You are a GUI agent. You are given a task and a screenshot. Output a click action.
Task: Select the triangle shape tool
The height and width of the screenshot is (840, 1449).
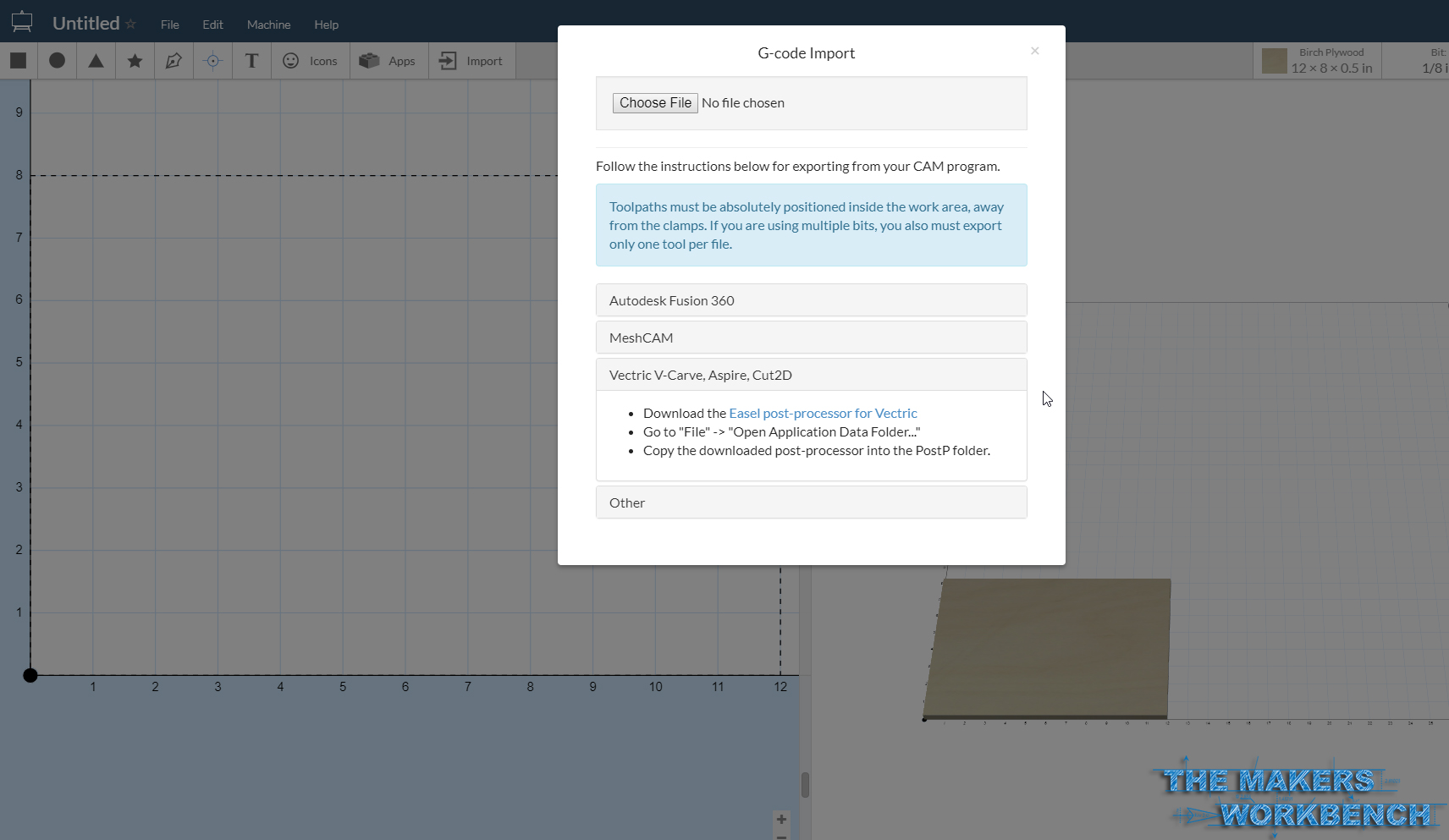tap(96, 60)
